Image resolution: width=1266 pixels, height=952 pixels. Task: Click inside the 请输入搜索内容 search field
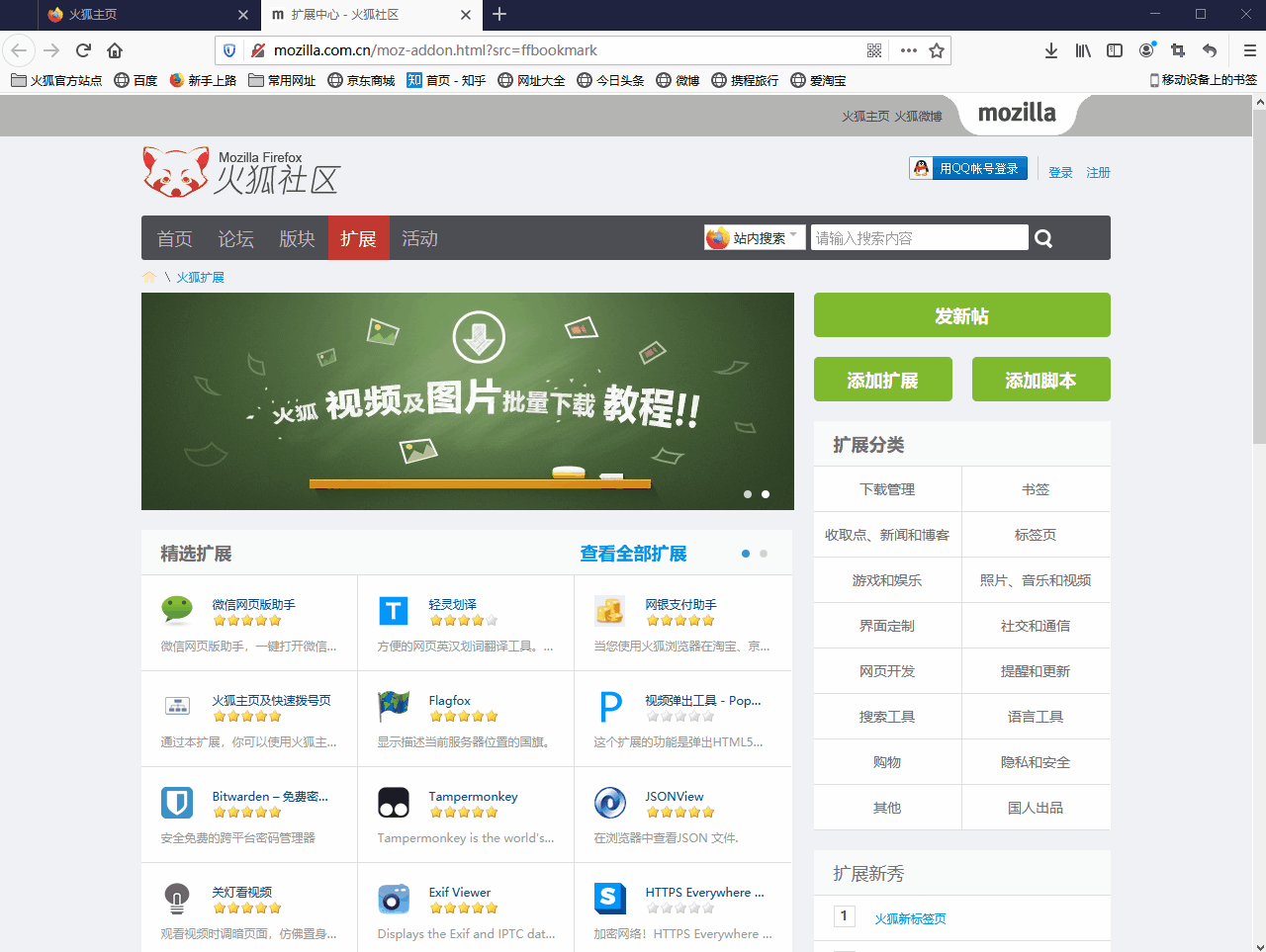pyautogui.click(x=920, y=237)
